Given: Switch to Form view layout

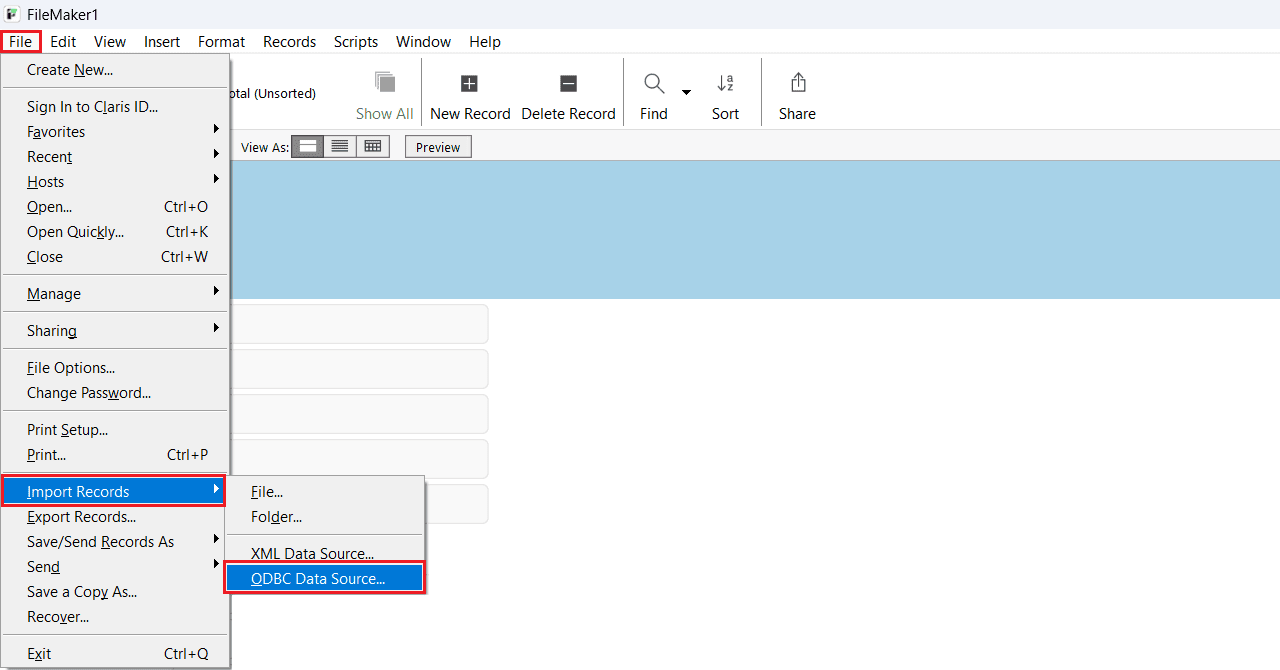Looking at the screenshot, I should [x=308, y=147].
